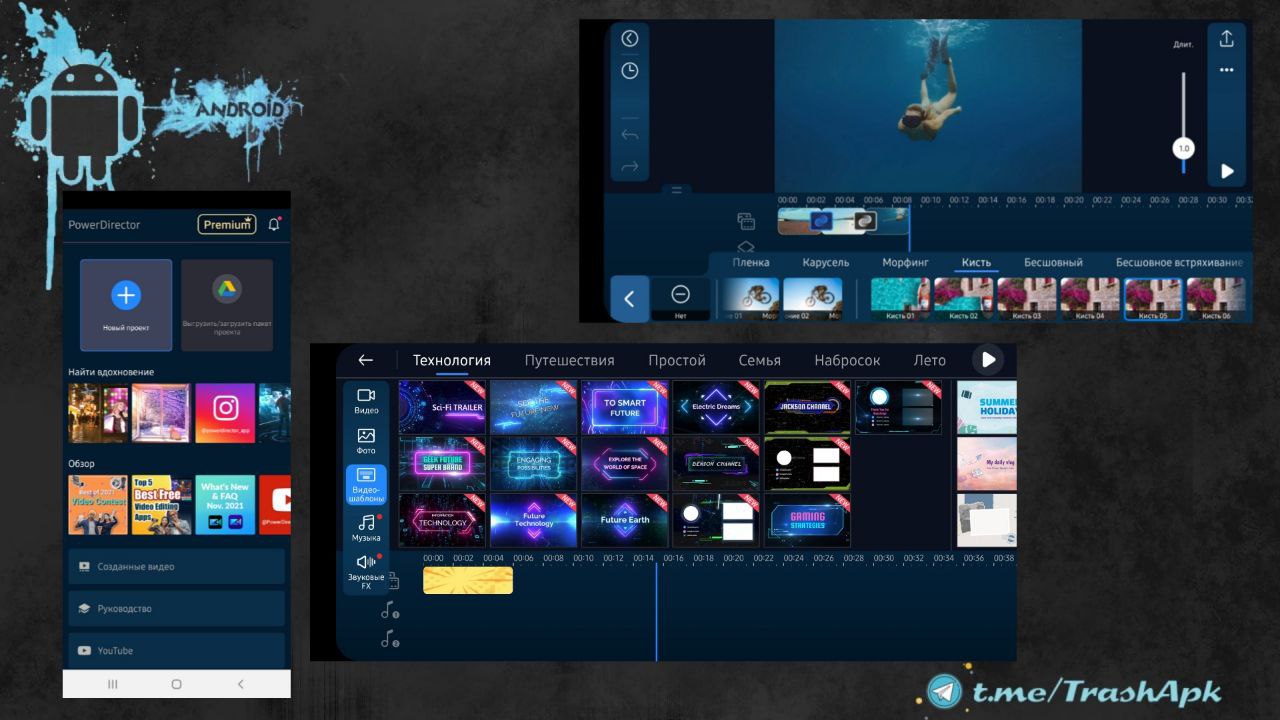Image resolution: width=1280 pixels, height=720 pixels.
Task: Open the Лето template category
Action: pyautogui.click(x=930, y=360)
